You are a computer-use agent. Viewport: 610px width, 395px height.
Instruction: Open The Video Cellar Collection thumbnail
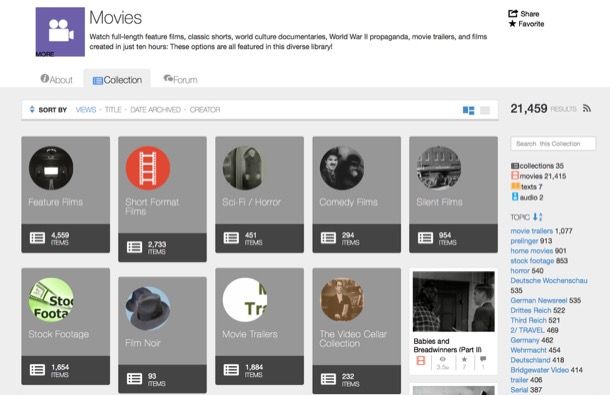click(x=342, y=300)
